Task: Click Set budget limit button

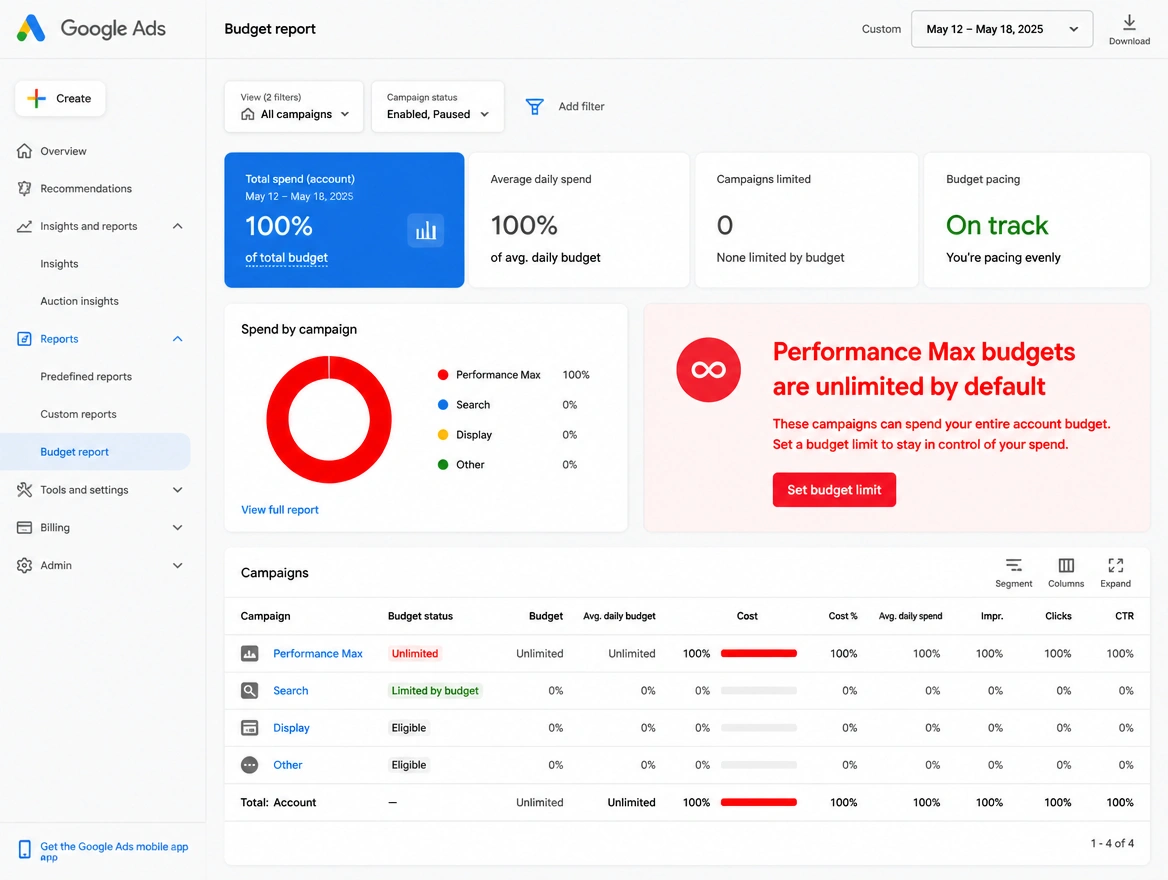Action: (834, 490)
